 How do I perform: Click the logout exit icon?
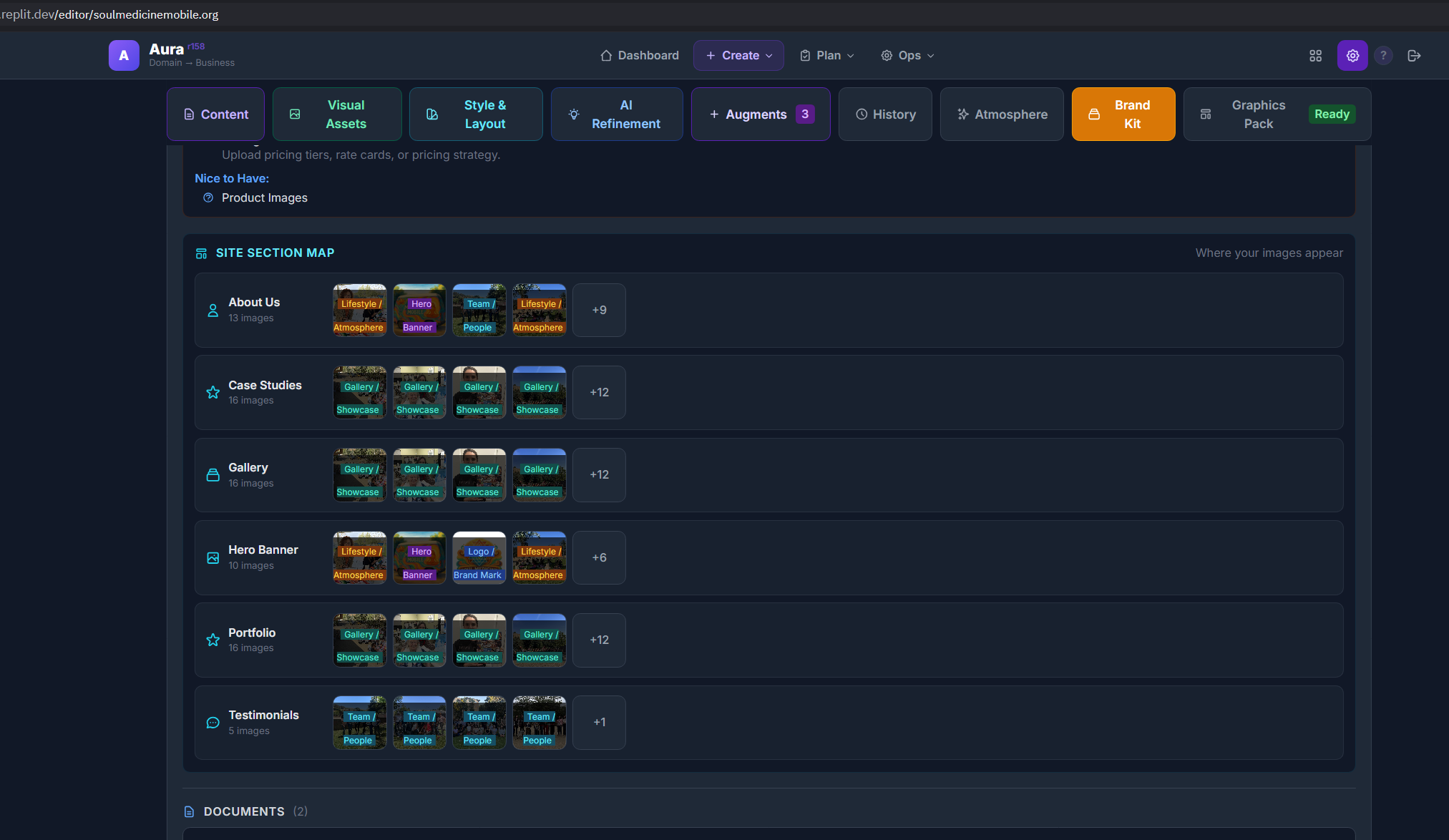click(x=1414, y=55)
